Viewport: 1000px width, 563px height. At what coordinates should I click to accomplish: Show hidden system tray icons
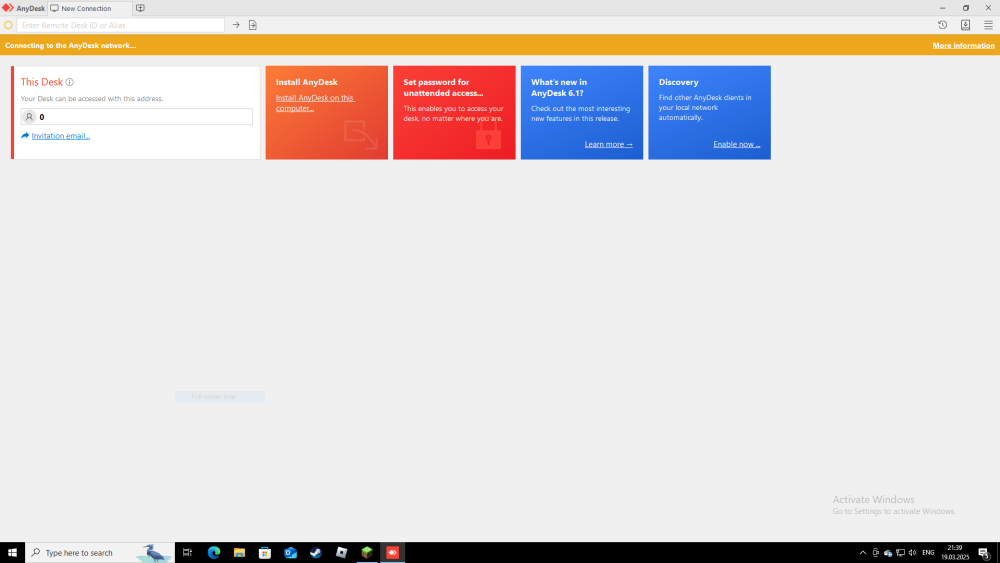(x=863, y=553)
